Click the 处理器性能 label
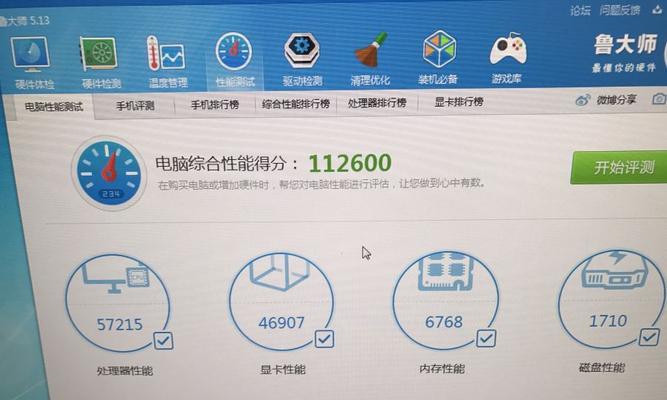The width and height of the screenshot is (667, 400). pyautogui.click(x=125, y=371)
